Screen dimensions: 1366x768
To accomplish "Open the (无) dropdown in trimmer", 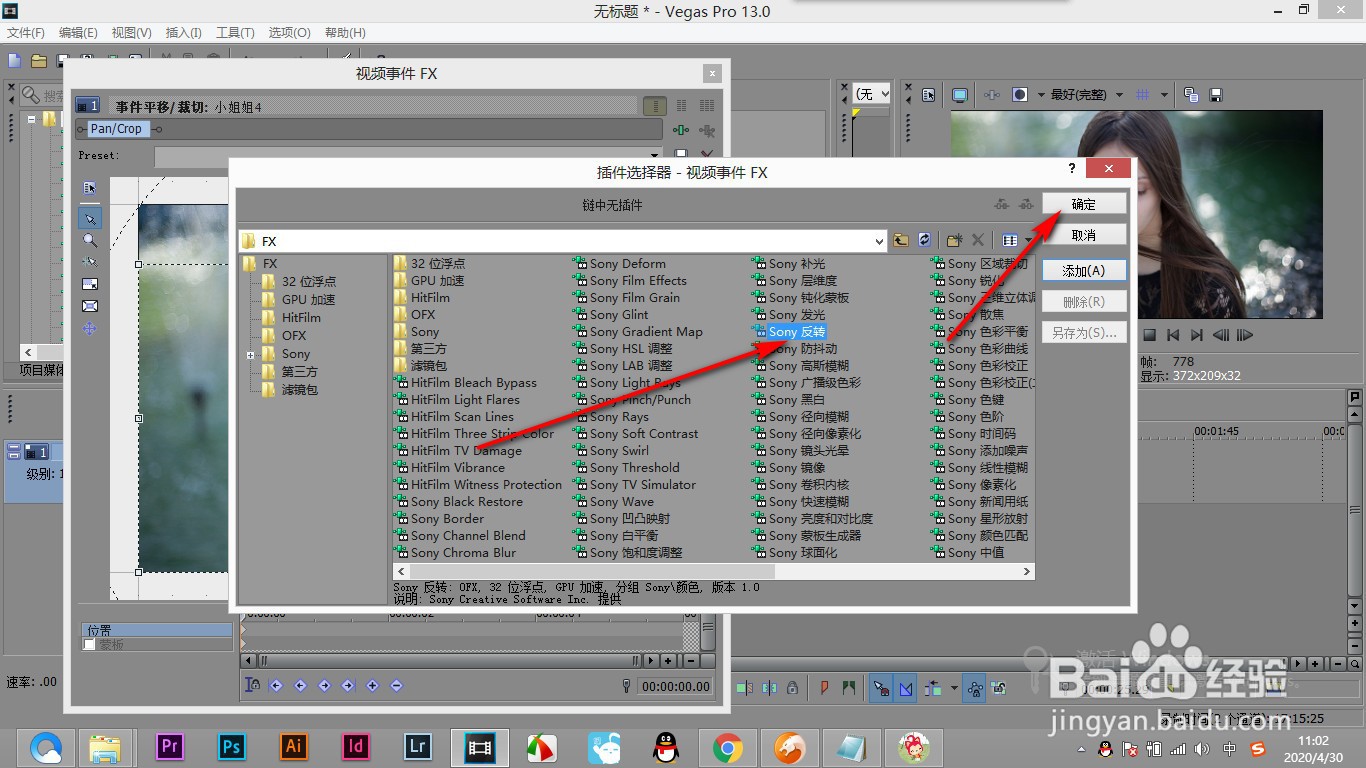I will tap(873, 93).
